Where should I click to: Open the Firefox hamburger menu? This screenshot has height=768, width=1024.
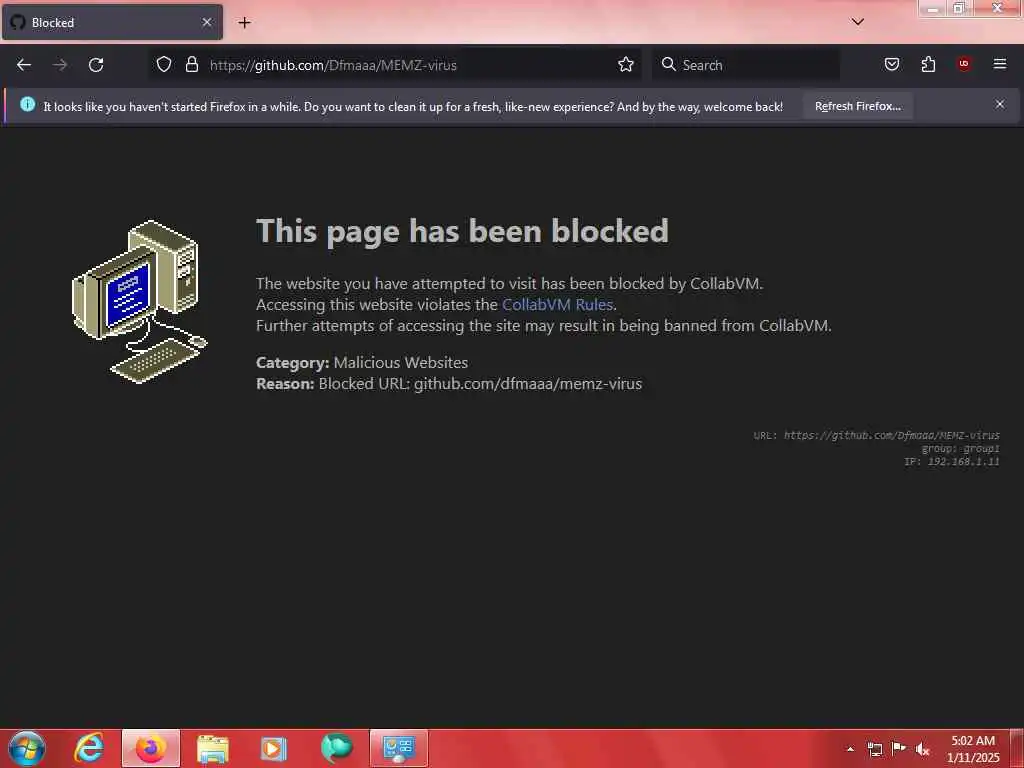tap(1000, 64)
